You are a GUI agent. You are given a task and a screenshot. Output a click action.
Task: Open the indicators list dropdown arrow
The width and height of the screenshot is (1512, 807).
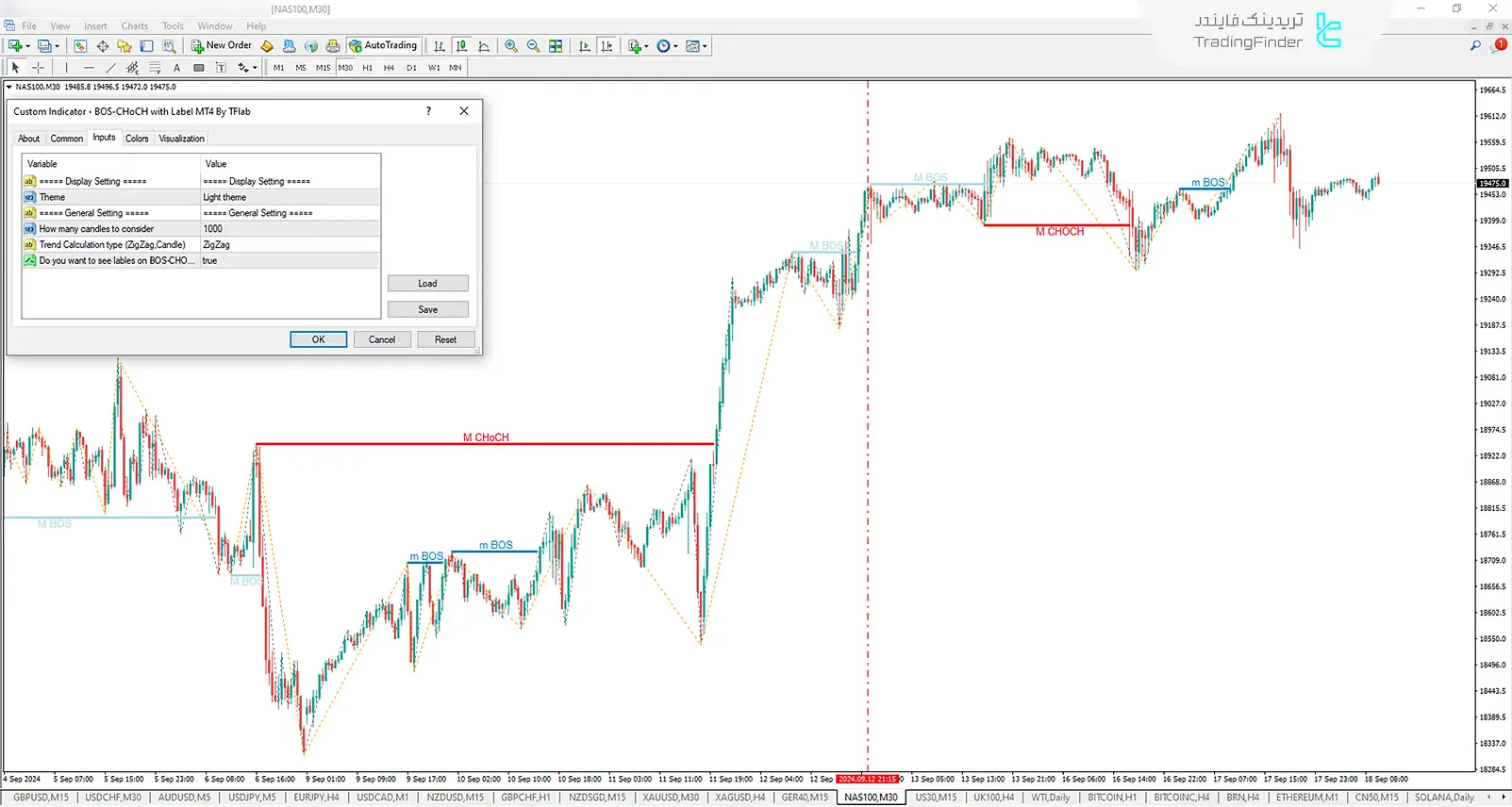click(x=646, y=46)
